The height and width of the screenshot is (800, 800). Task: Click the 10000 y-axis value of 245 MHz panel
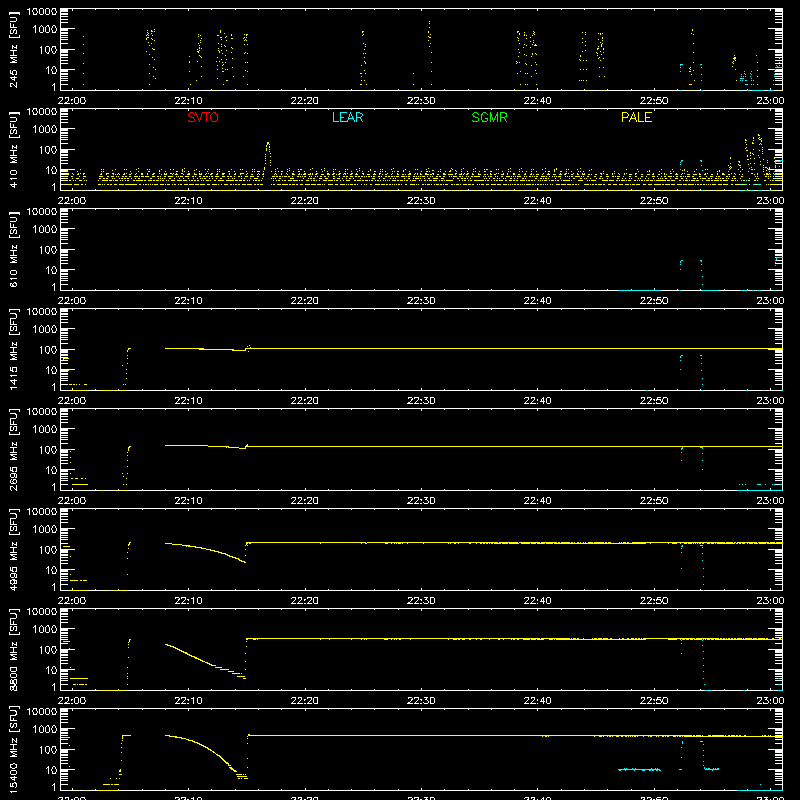[42, 12]
